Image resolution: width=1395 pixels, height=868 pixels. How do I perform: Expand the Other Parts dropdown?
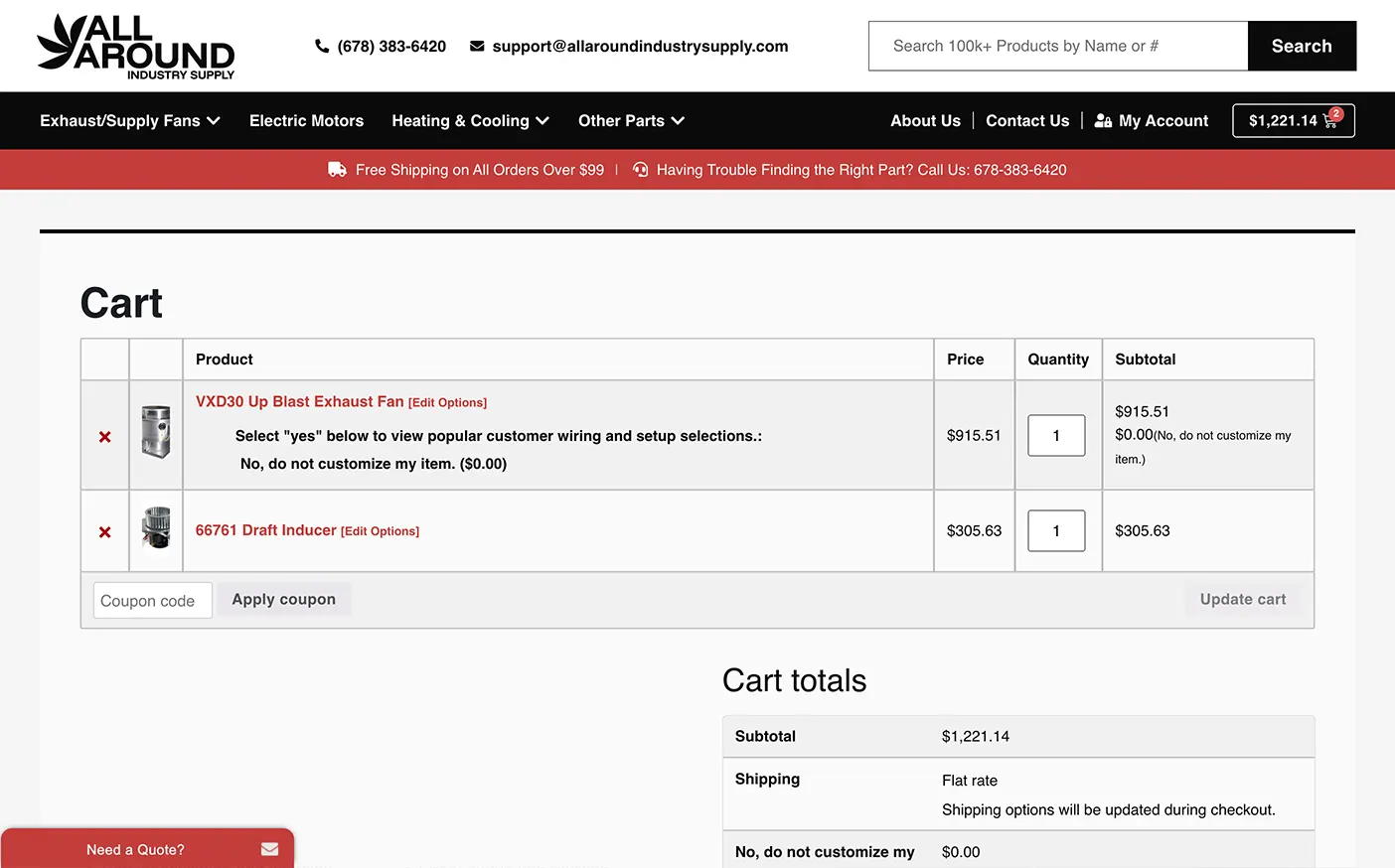pos(631,120)
